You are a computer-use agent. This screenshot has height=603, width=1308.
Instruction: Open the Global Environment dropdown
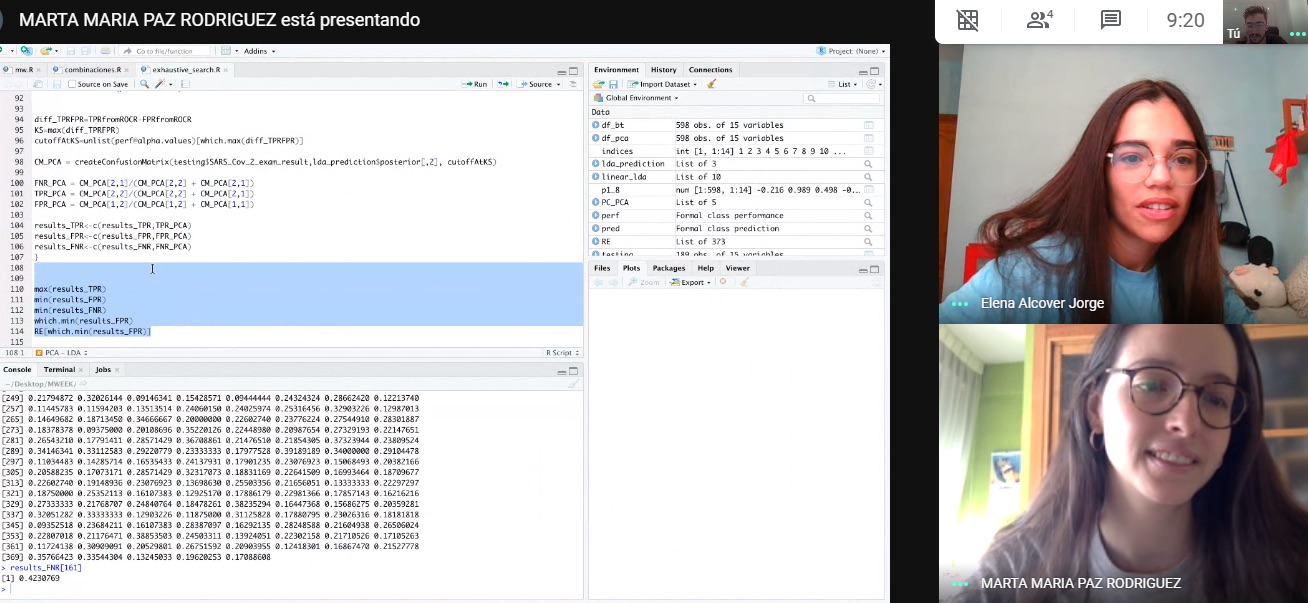coord(637,98)
